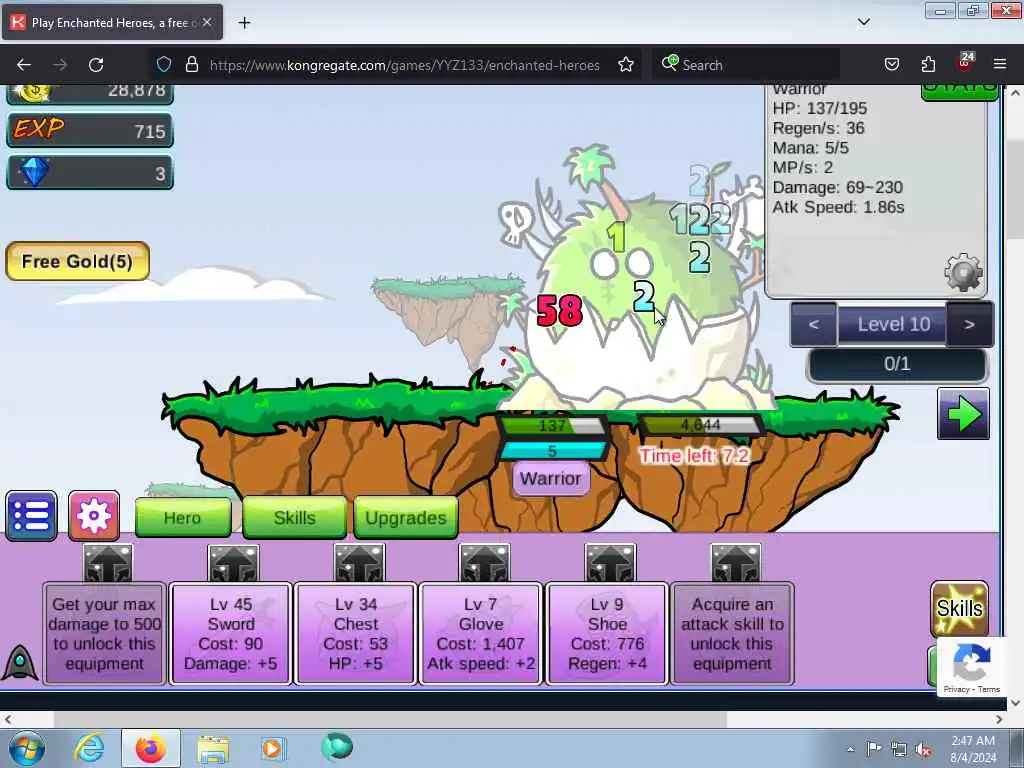1024x768 pixels.
Task: Click the Level 10 indicator
Action: [x=893, y=325]
